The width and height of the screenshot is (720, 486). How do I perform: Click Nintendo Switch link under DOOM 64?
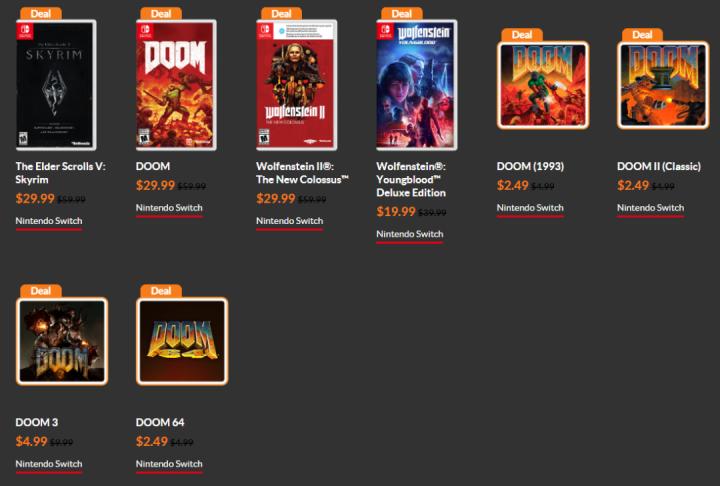click(169, 464)
